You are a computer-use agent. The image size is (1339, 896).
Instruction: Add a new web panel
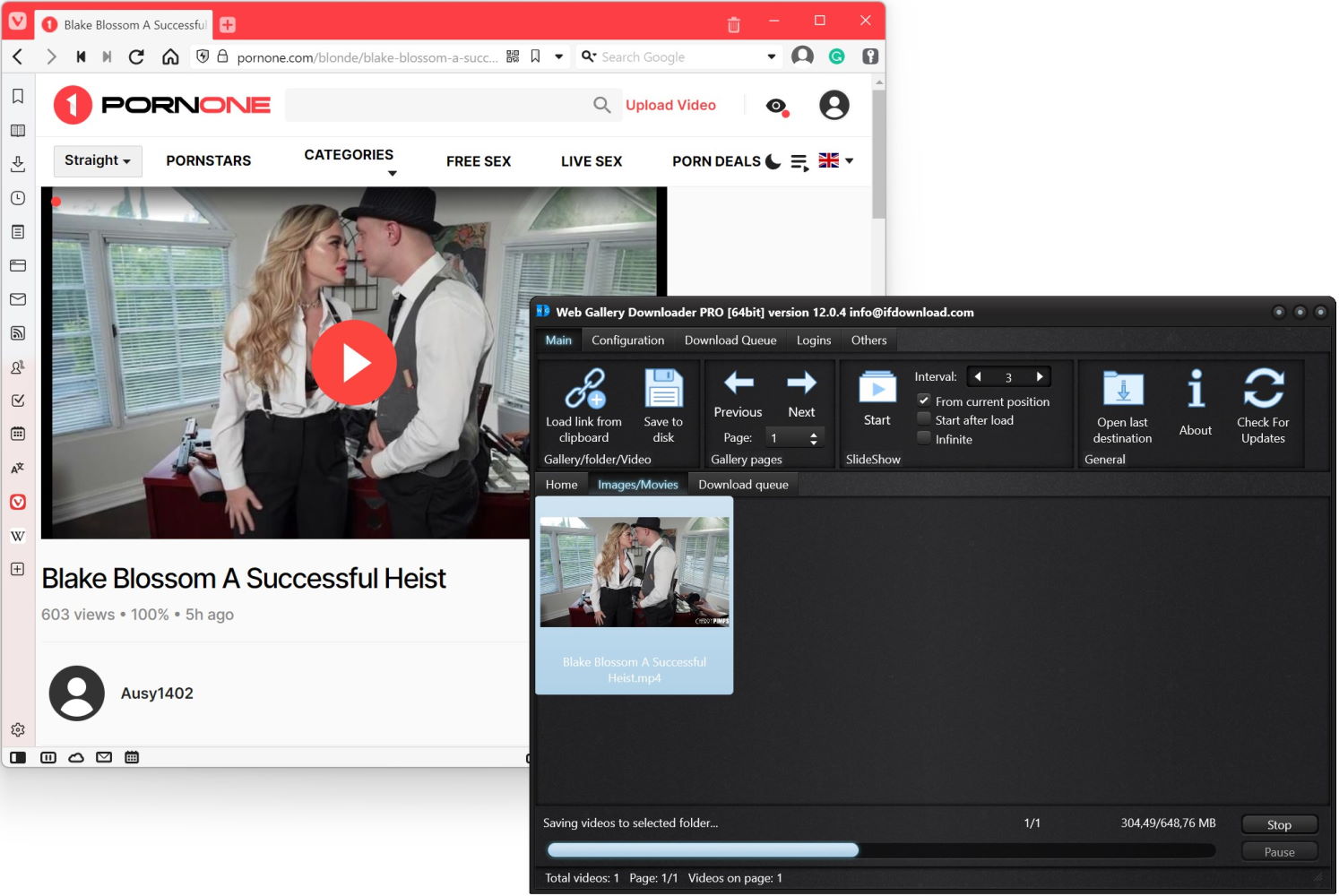(x=17, y=569)
